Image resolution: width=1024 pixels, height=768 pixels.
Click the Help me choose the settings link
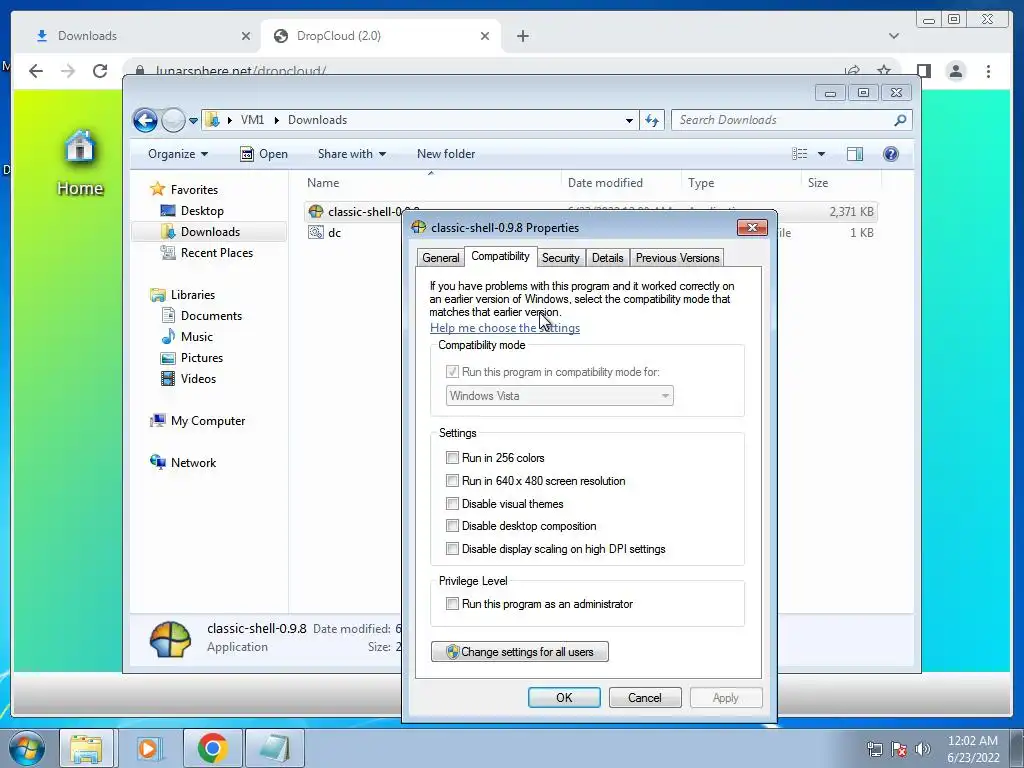click(505, 328)
